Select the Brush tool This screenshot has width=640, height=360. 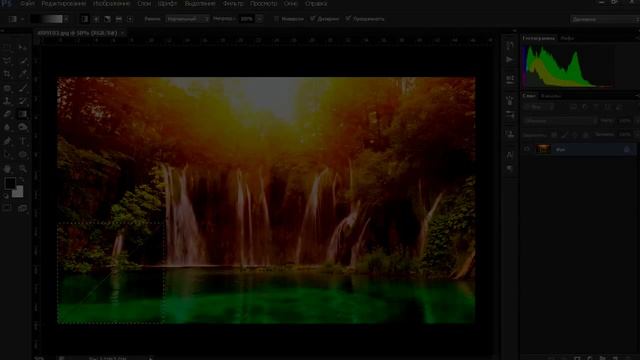(23, 88)
